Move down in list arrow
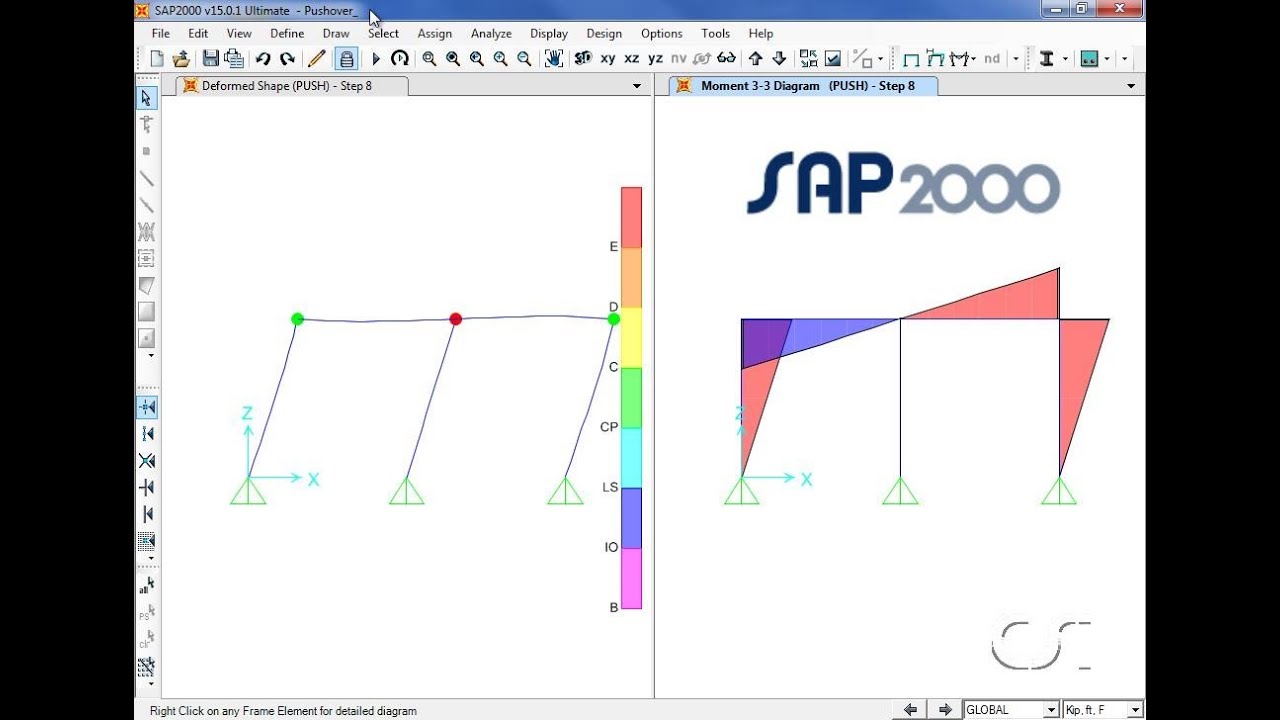Screen dimensions: 1280x720 point(780,59)
